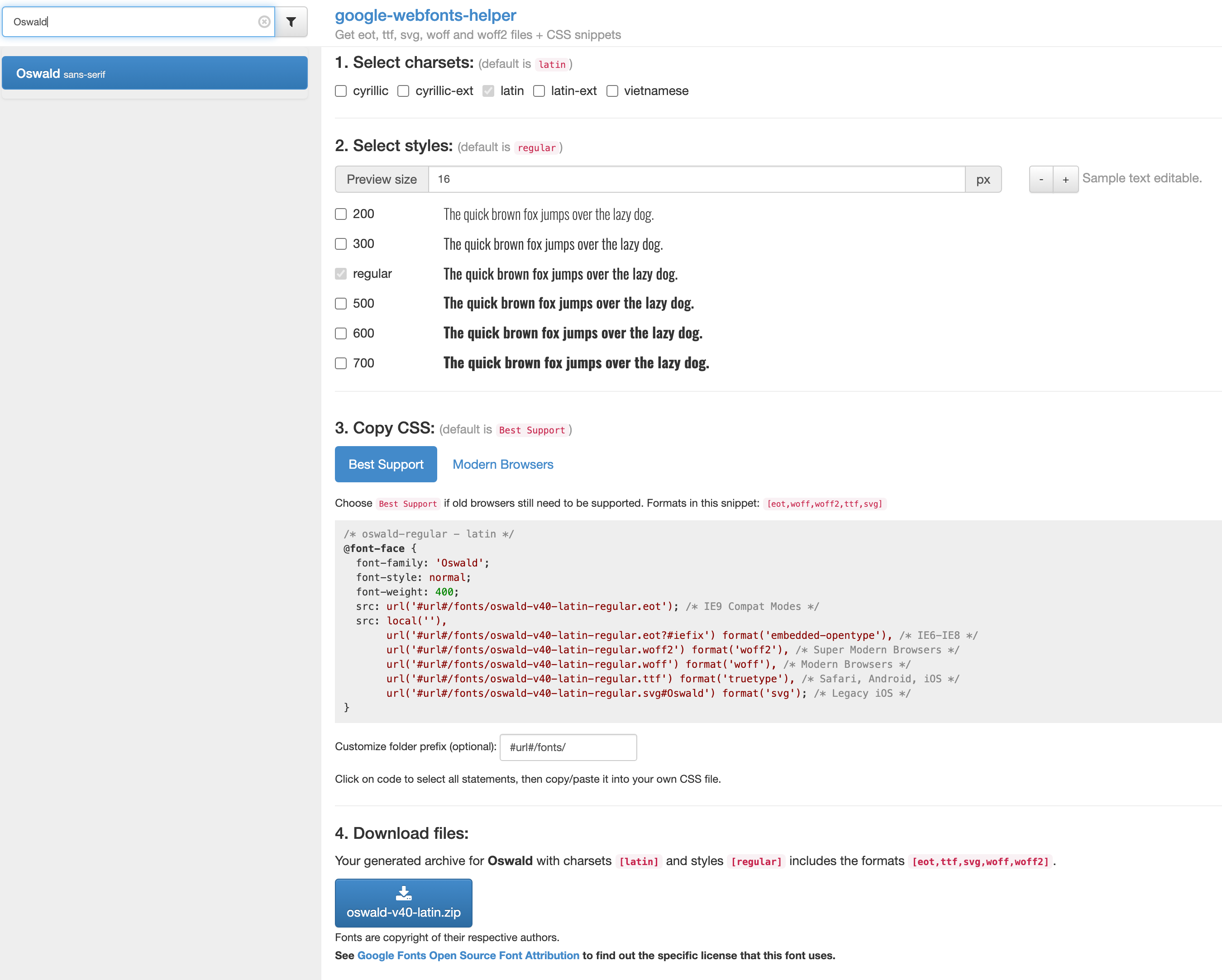
Task: Check the 300 weight style
Action: tap(341, 244)
